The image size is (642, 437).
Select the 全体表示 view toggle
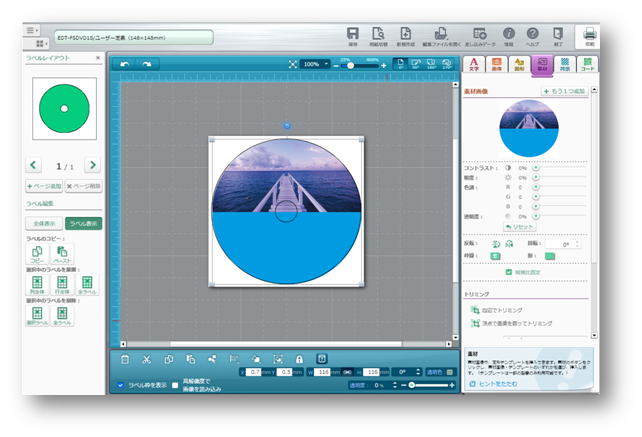[x=44, y=224]
